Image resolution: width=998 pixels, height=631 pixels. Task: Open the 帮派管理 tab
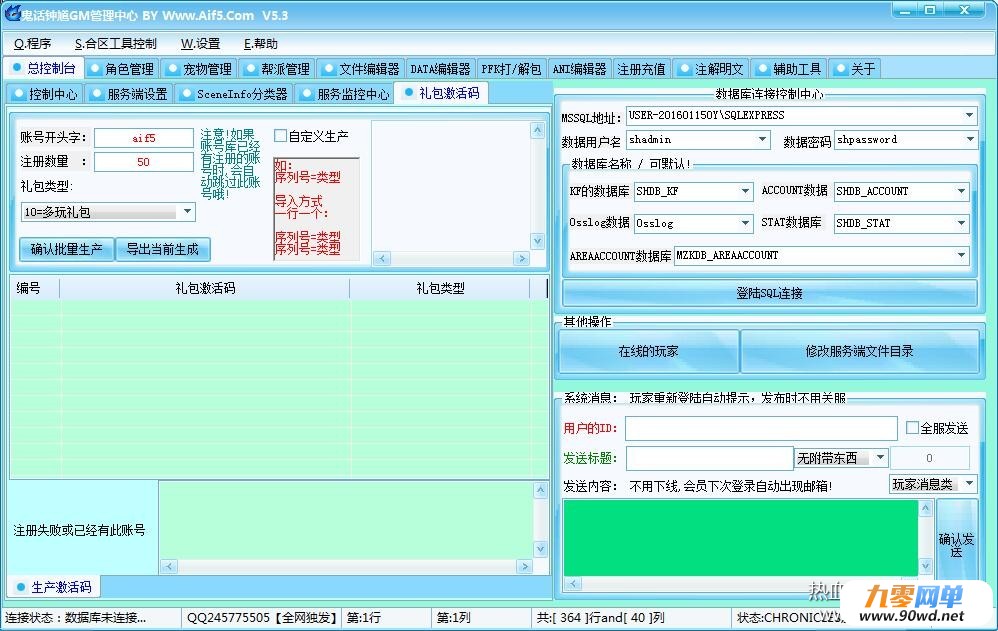pyautogui.click(x=278, y=69)
